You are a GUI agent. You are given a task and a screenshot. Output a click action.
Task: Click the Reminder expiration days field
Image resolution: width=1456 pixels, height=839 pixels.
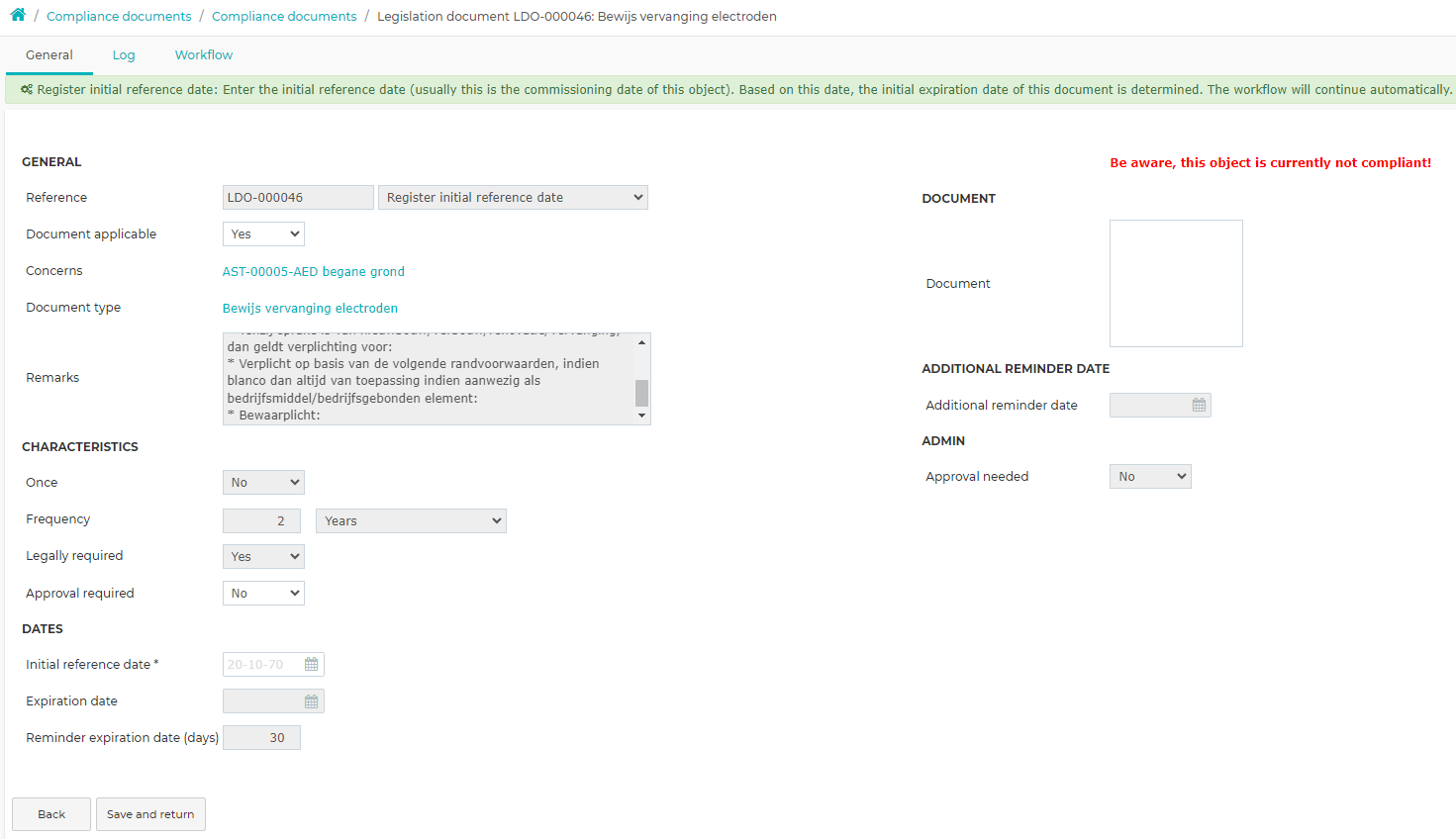click(261, 738)
